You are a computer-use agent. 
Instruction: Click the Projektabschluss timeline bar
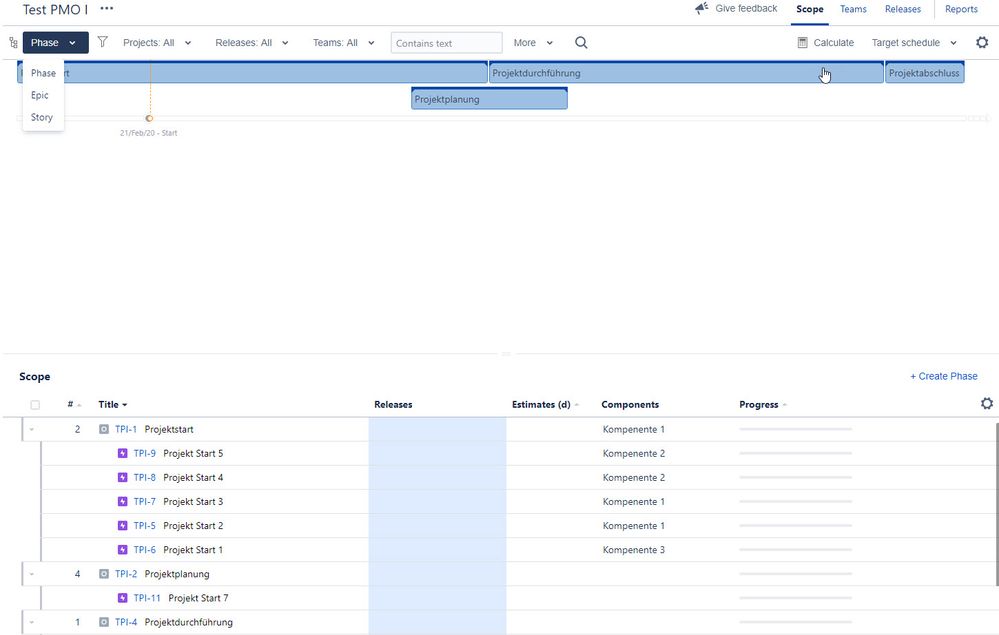(924, 73)
